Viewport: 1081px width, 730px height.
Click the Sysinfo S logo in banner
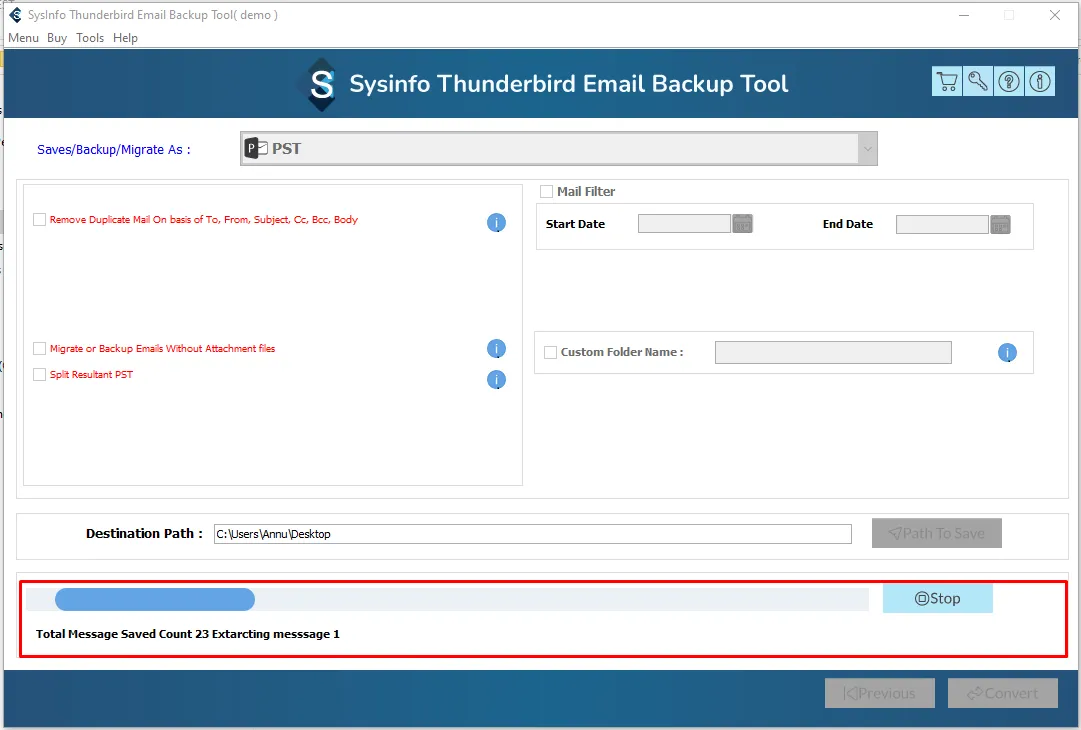click(321, 84)
